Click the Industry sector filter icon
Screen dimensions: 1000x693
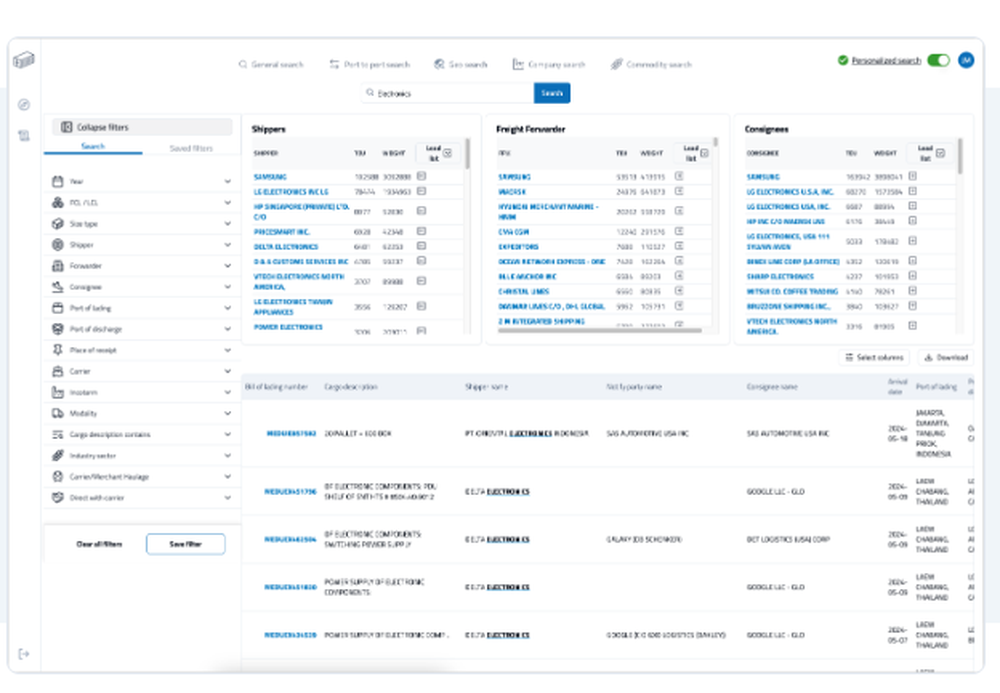pos(57,455)
